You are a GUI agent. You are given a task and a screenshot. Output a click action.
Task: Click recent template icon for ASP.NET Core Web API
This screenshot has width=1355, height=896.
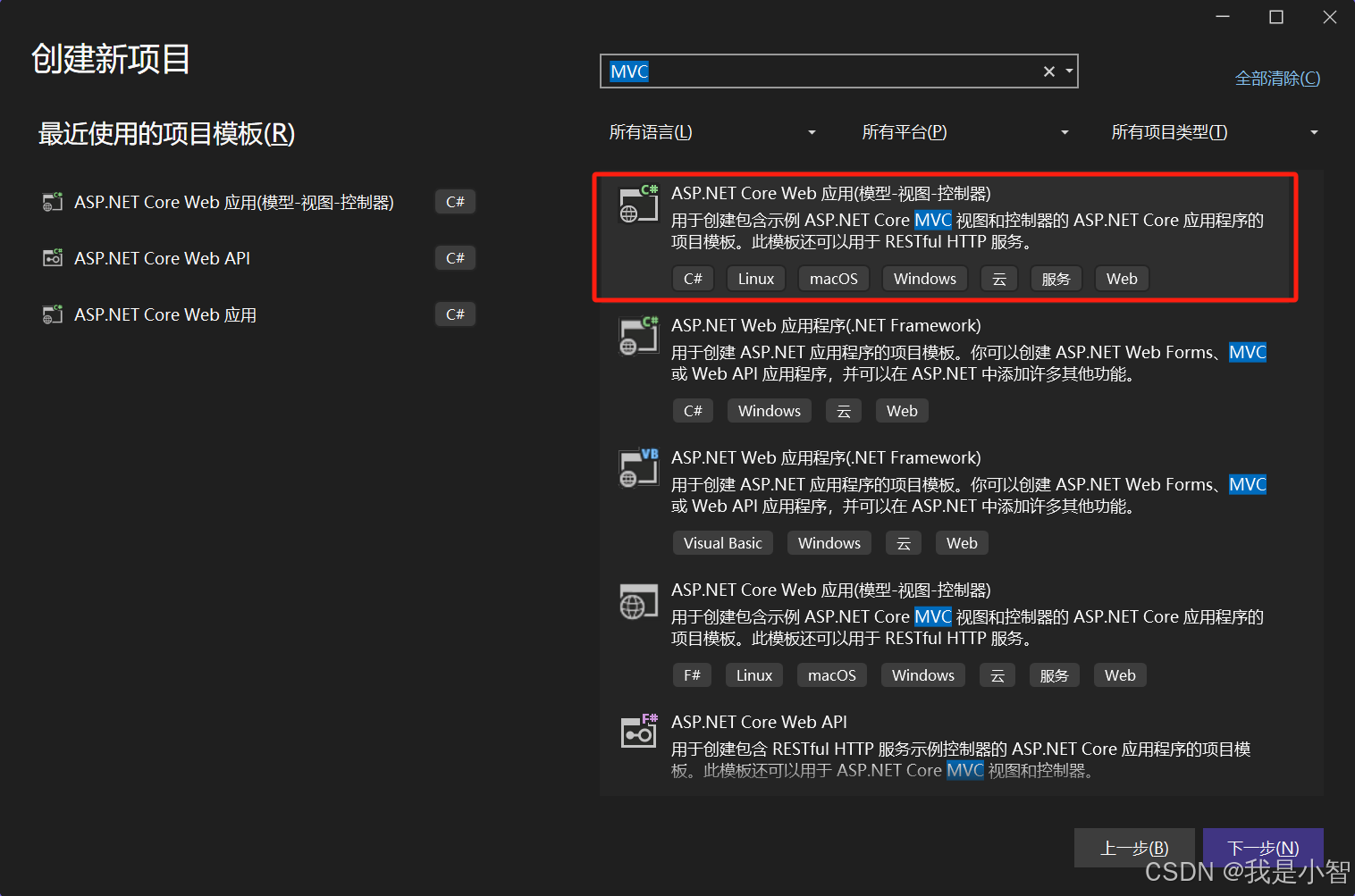coord(53,258)
